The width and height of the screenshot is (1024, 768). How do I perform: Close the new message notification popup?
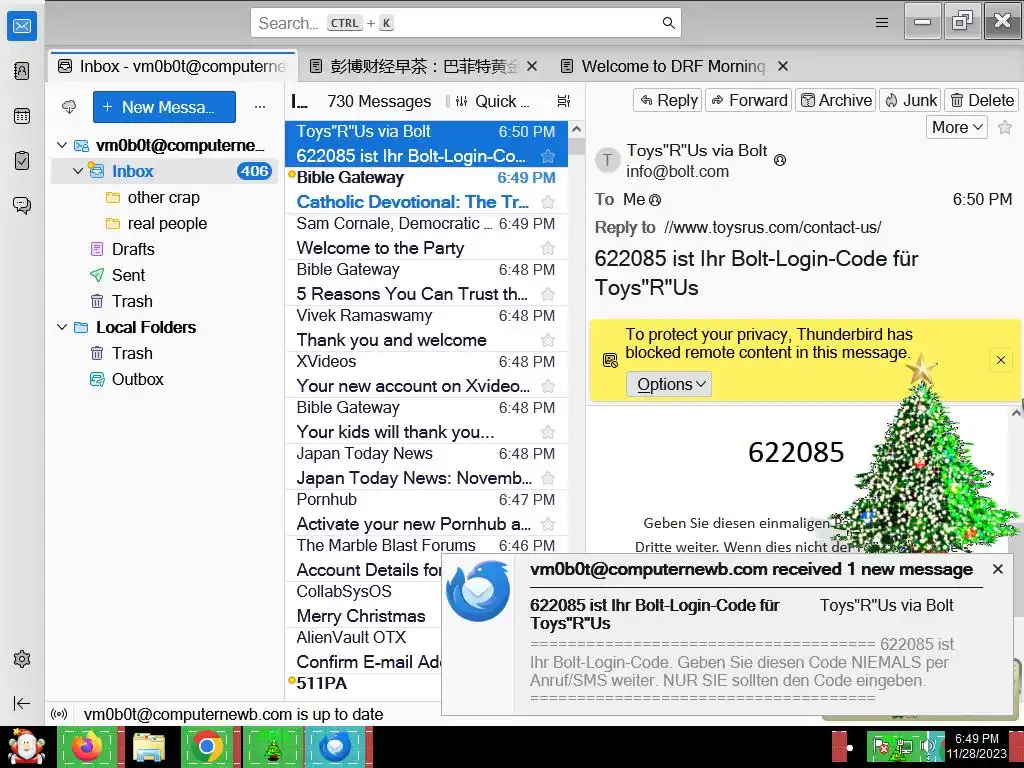(997, 569)
